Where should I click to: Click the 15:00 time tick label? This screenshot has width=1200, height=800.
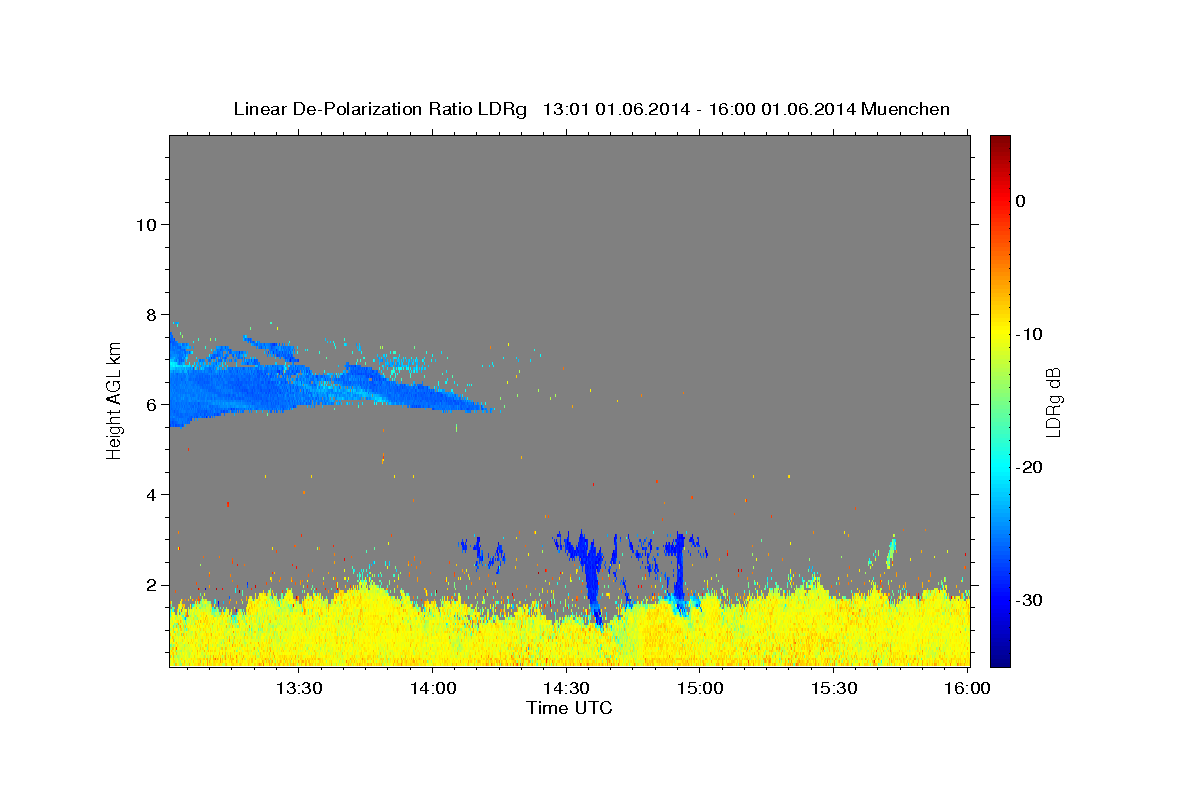[699, 688]
